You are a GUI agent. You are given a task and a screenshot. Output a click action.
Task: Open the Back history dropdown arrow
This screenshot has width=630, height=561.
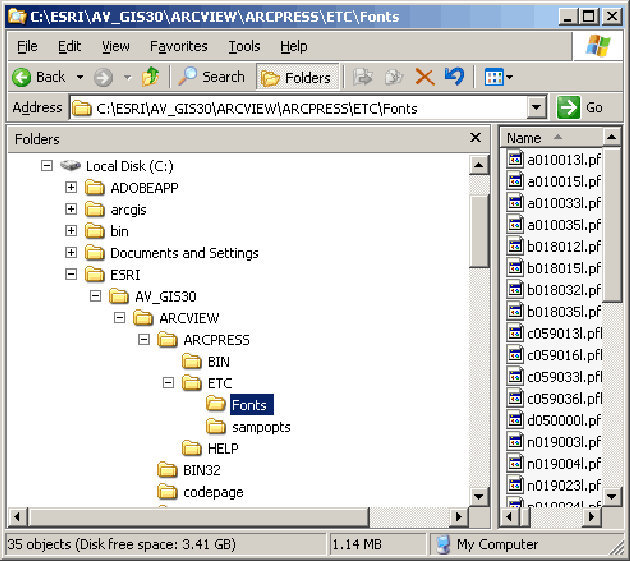point(80,77)
